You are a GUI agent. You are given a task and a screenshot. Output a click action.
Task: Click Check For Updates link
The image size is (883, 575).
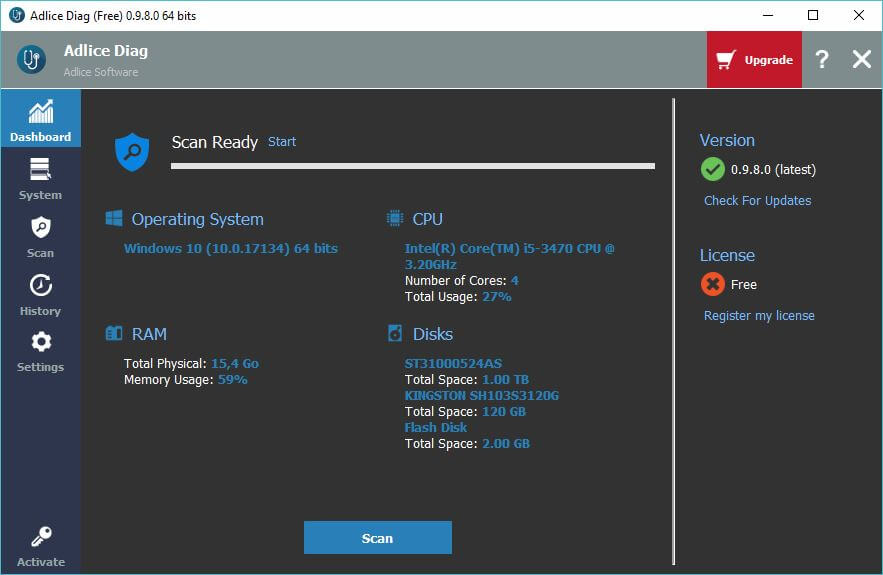click(757, 201)
